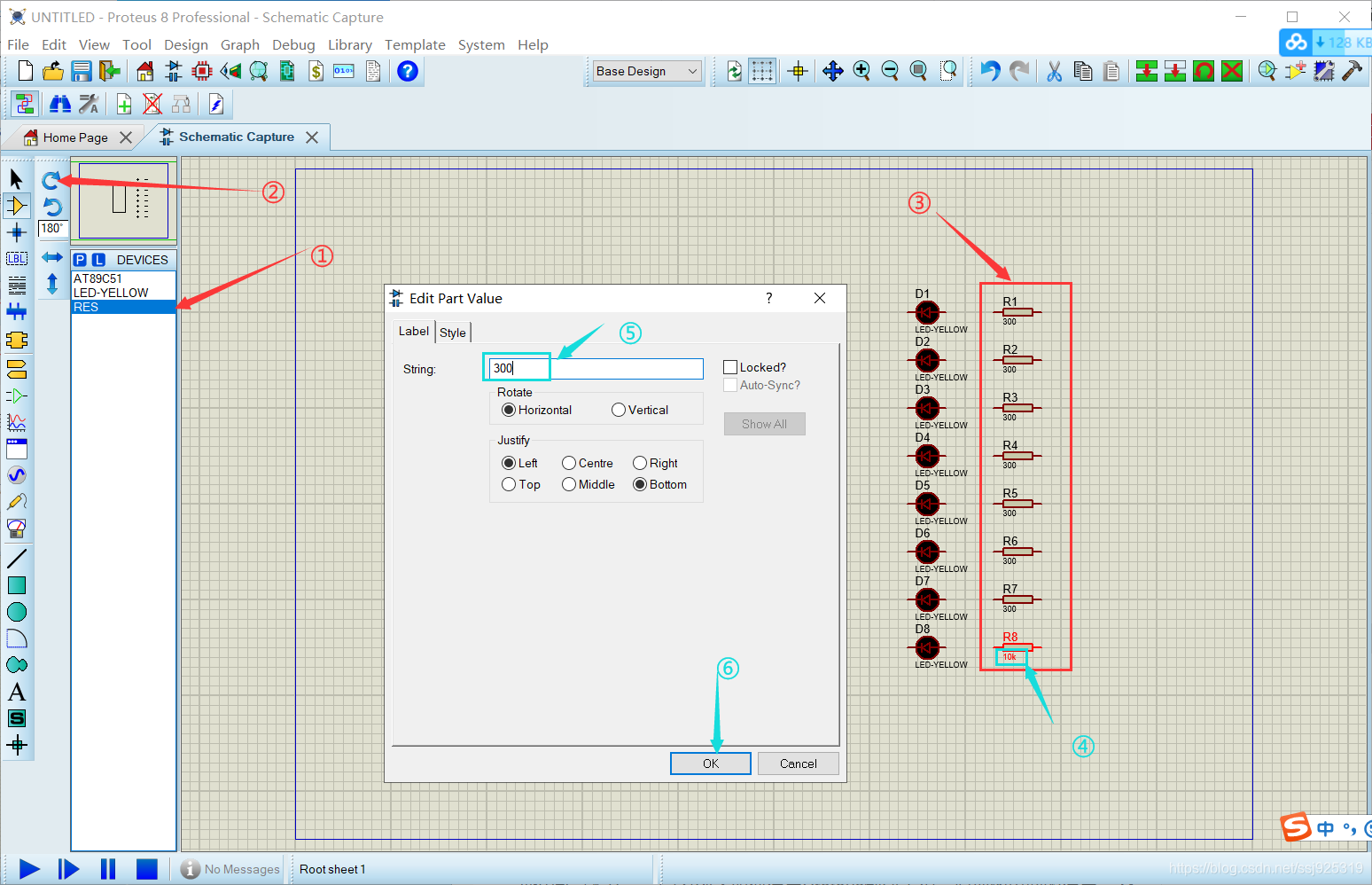Screen dimensions: 1372x885
Task: Select the Middle justify radio button
Action: [x=569, y=484]
